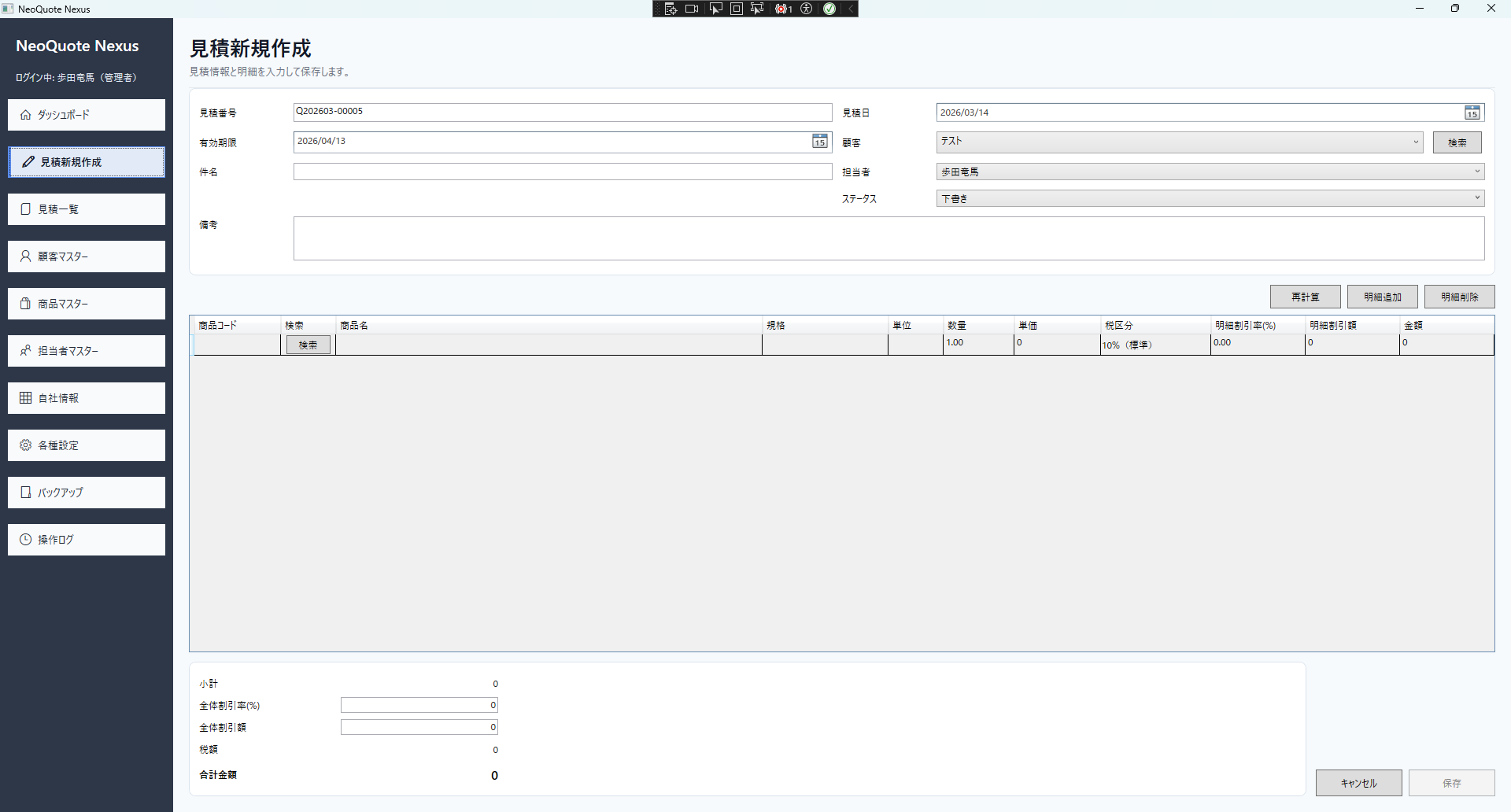This screenshot has width=1511, height=812.
Task: Click the document icon beside 見積一覧
Action: click(x=26, y=209)
